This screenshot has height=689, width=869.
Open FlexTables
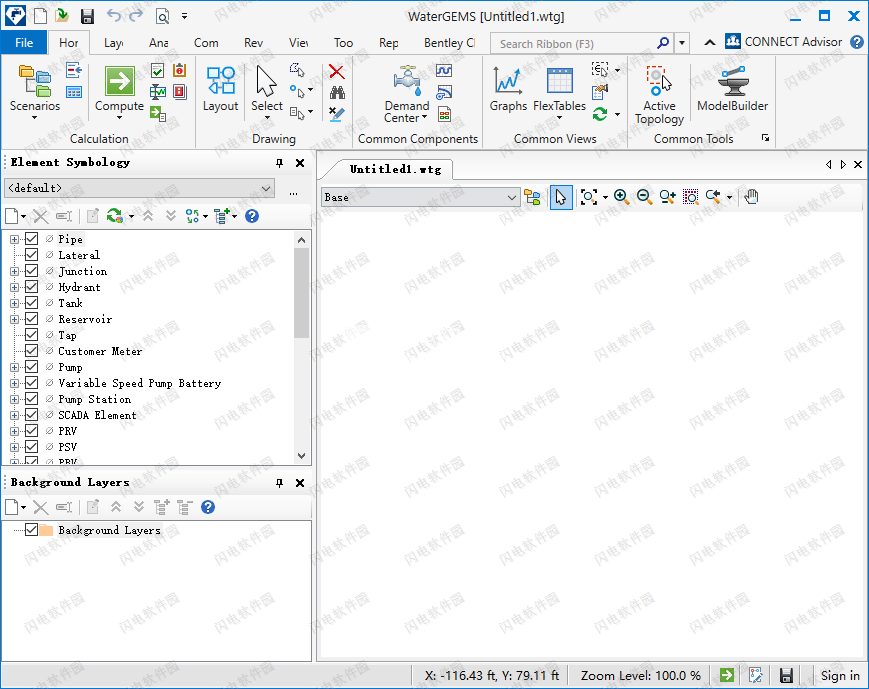559,91
